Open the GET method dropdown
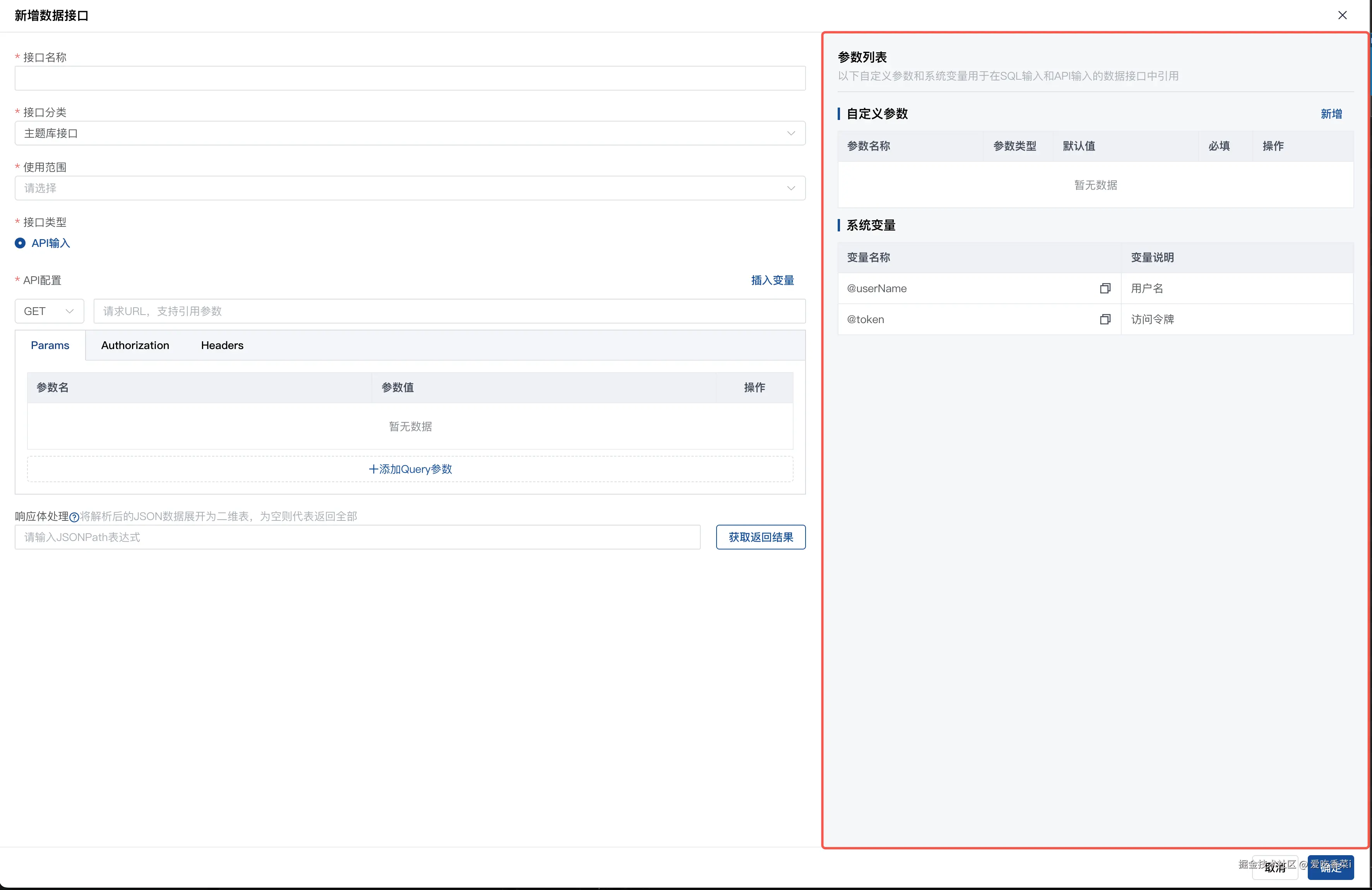1372x890 pixels. coord(49,311)
